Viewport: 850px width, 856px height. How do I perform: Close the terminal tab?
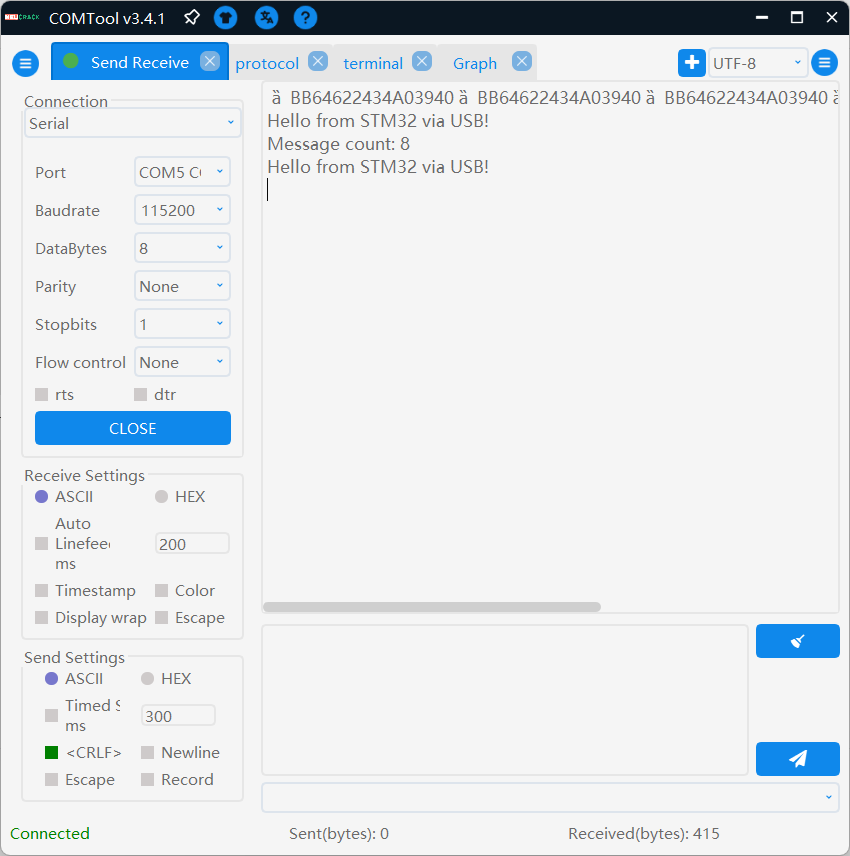(421, 61)
